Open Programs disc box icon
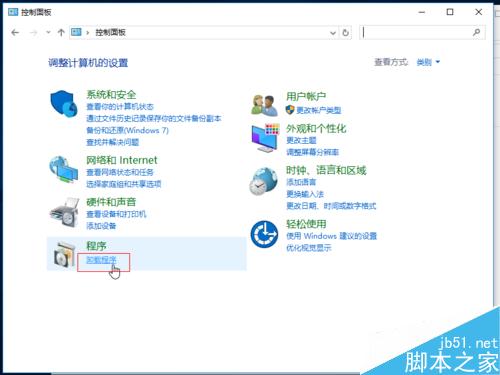 [64, 254]
